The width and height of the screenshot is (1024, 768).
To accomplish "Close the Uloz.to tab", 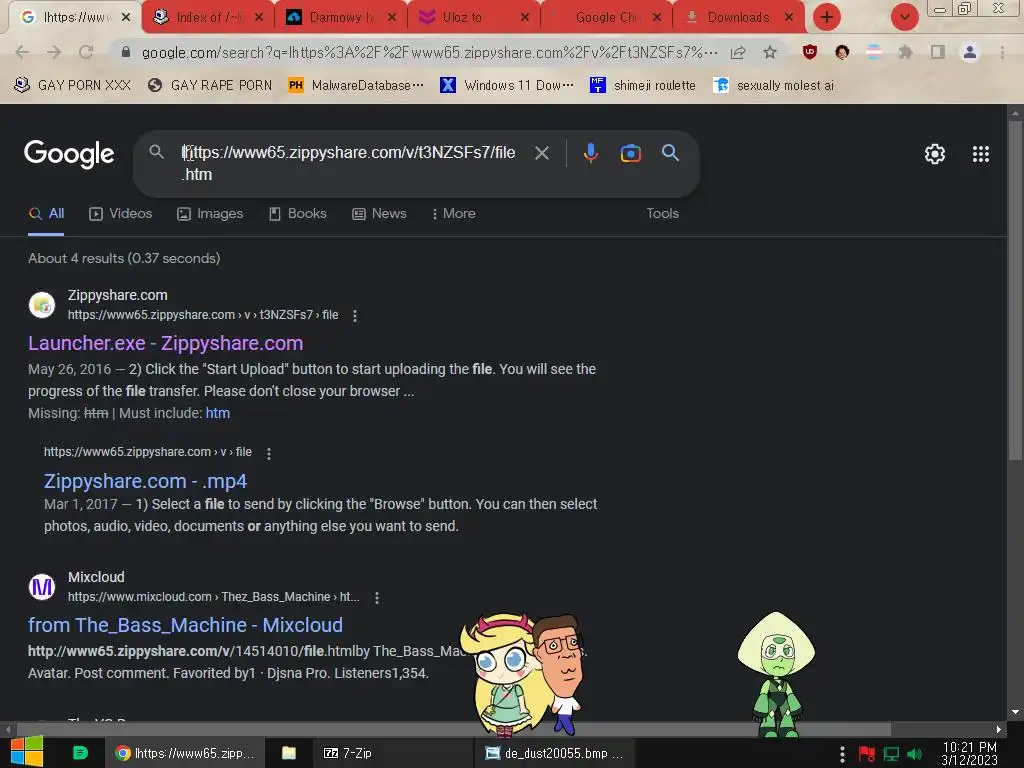I will tap(524, 18).
